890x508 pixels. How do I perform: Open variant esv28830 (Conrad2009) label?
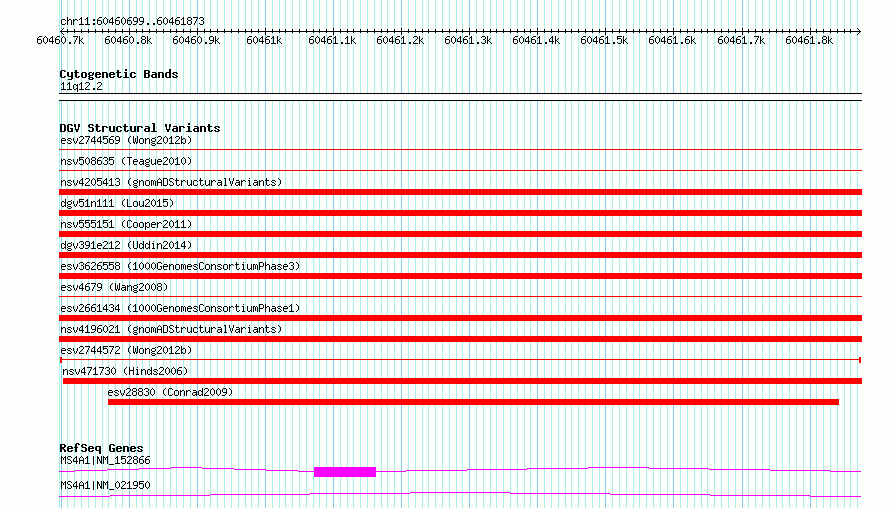pos(170,392)
